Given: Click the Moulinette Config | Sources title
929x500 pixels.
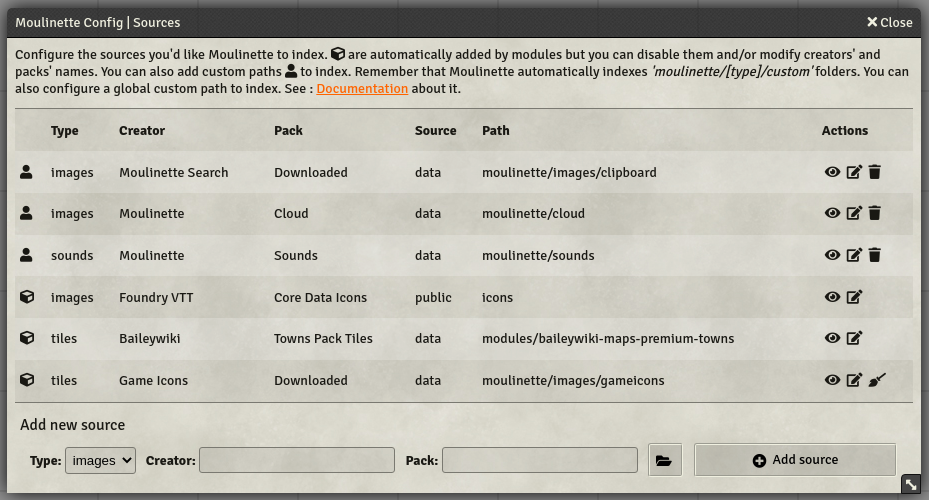Looking at the screenshot, I should (98, 23).
